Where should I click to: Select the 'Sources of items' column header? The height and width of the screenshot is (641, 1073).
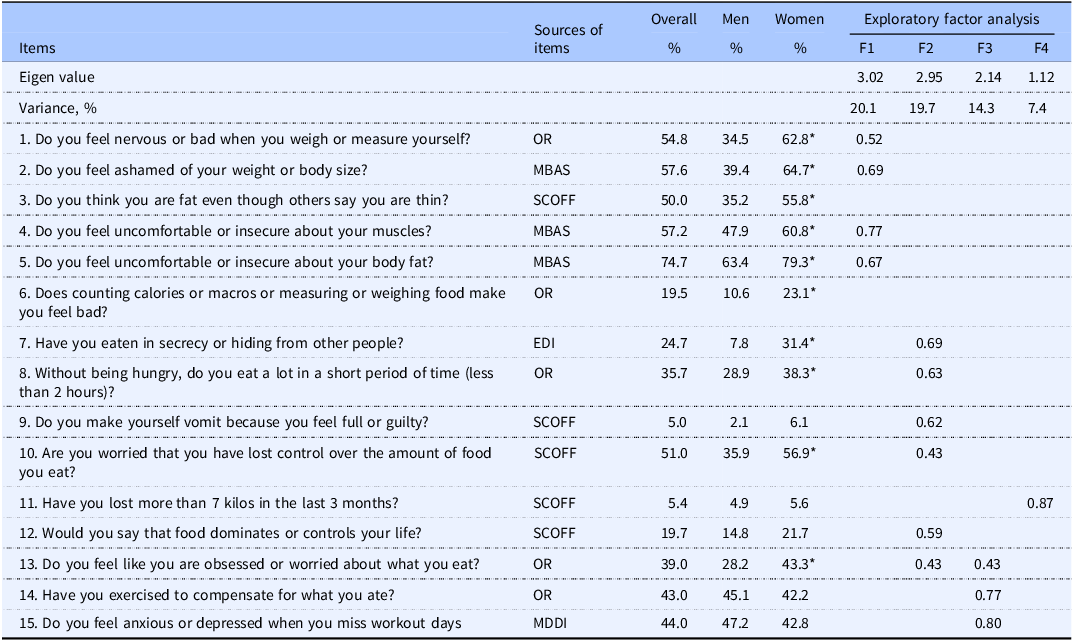[568, 39]
